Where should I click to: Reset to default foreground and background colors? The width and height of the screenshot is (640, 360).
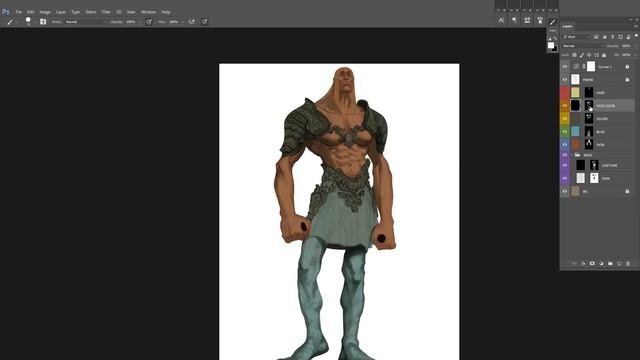tap(549, 38)
